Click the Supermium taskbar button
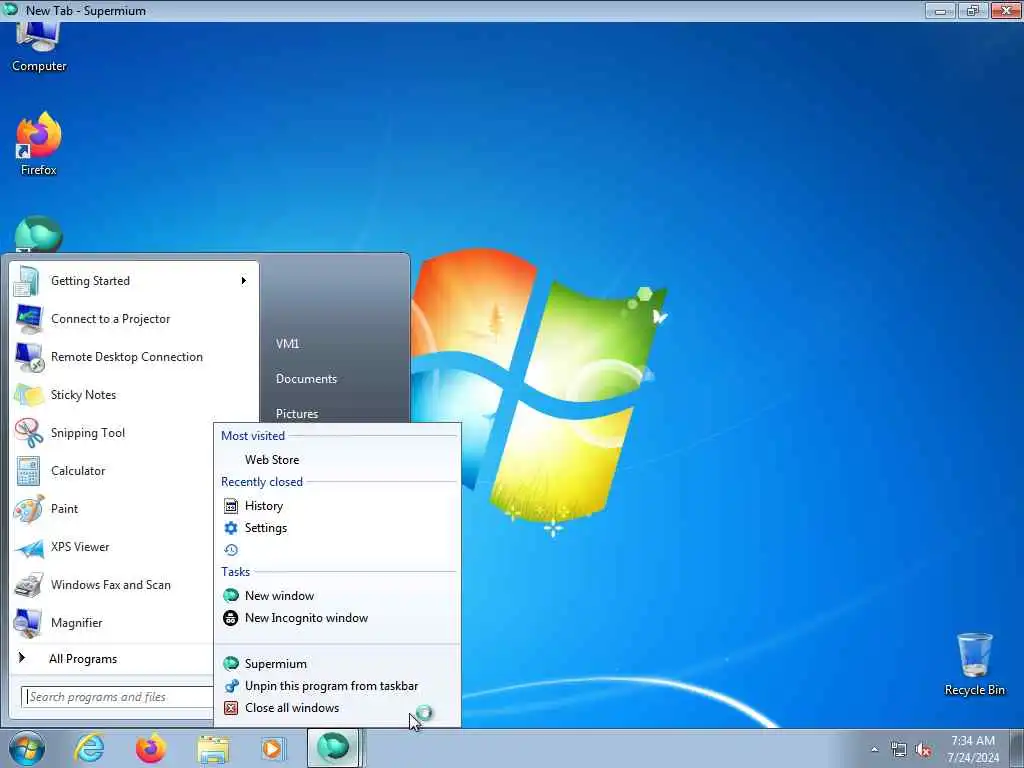Screen dimensions: 1024x768 pyautogui.click(x=334, y=748)
